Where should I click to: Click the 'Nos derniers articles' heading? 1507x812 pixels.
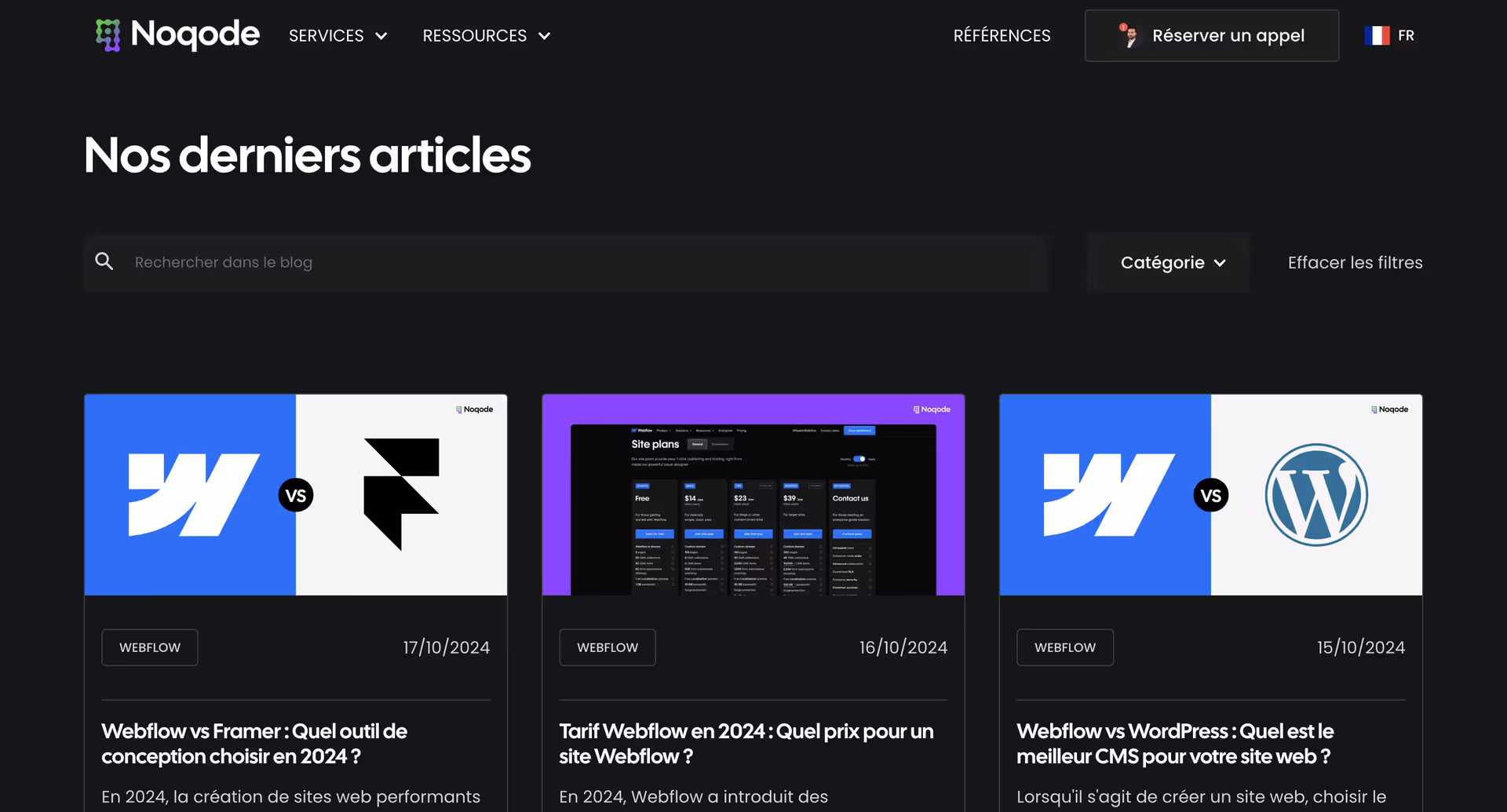[308, 155]
